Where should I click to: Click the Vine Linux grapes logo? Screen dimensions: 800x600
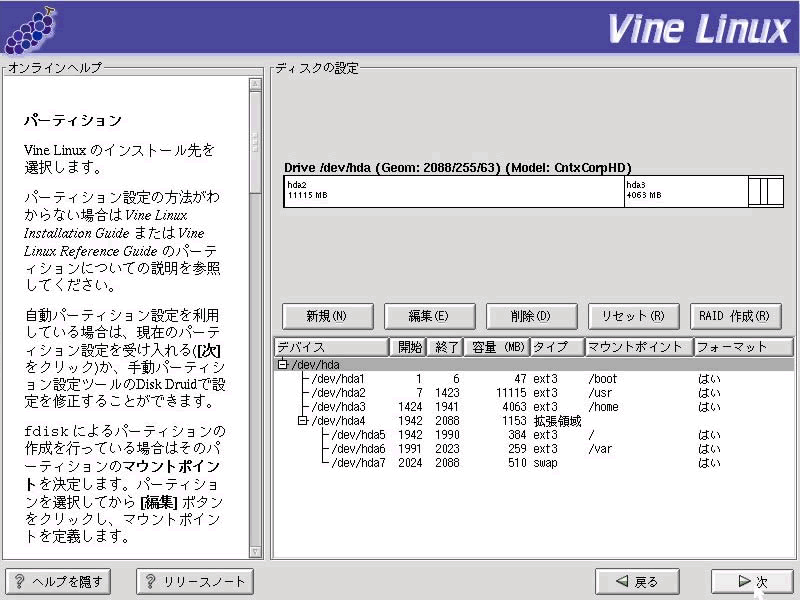click(31, 30)
